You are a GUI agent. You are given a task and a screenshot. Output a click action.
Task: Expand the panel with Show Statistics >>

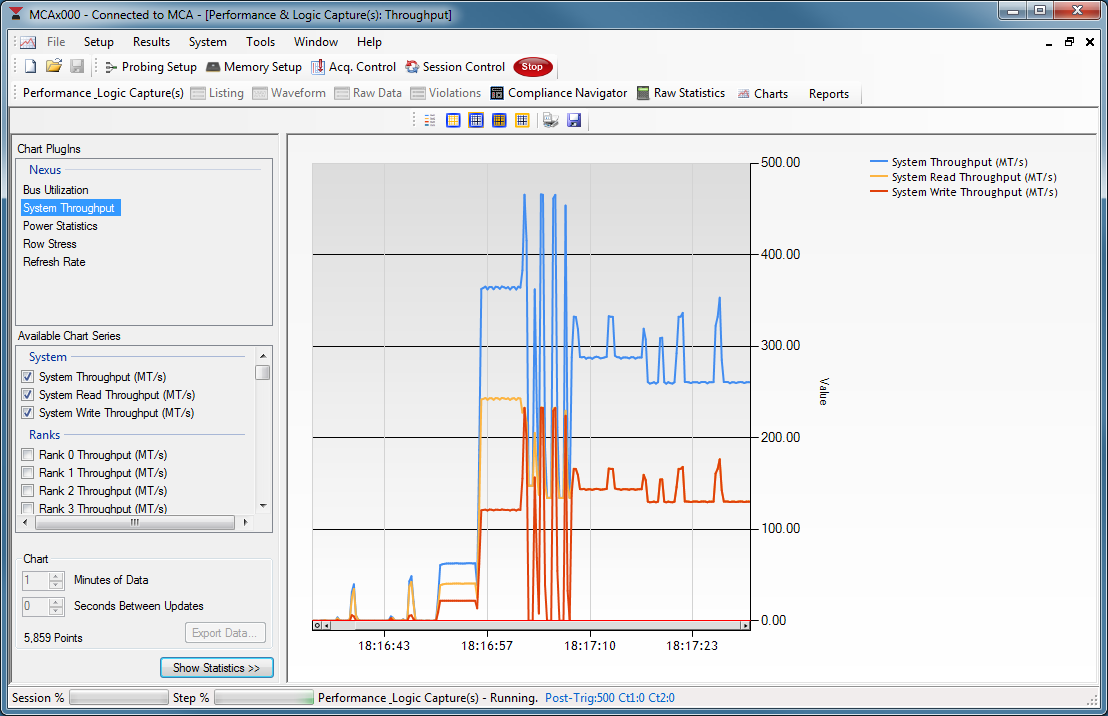[216, 668]
